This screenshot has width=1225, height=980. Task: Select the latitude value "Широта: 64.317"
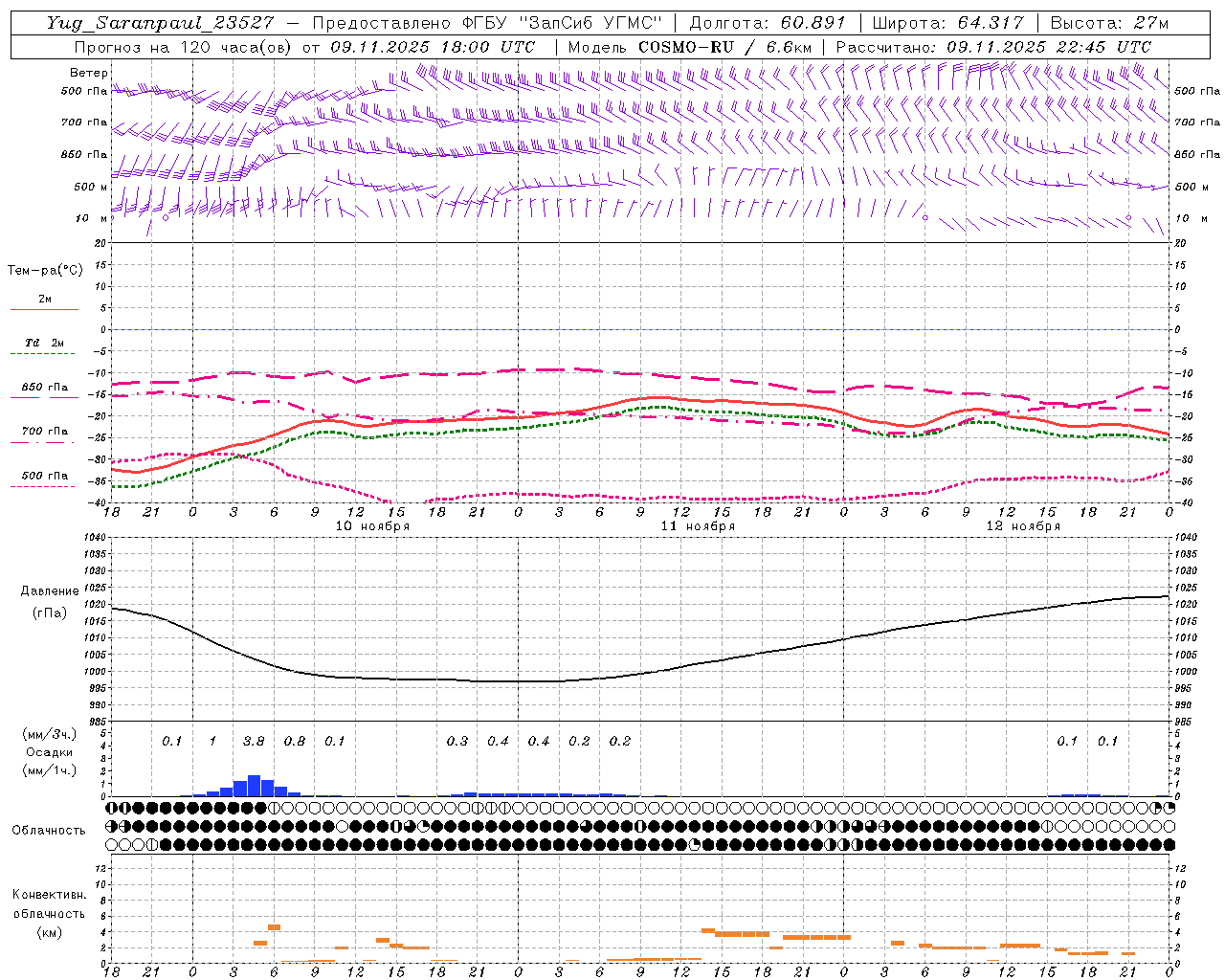point(947,23)
